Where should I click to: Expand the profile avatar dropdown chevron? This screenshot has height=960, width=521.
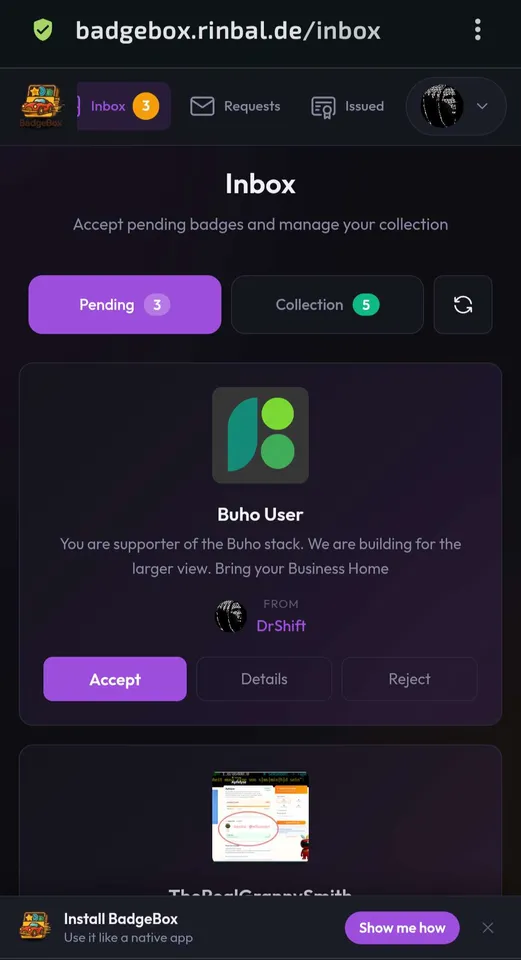482,106
